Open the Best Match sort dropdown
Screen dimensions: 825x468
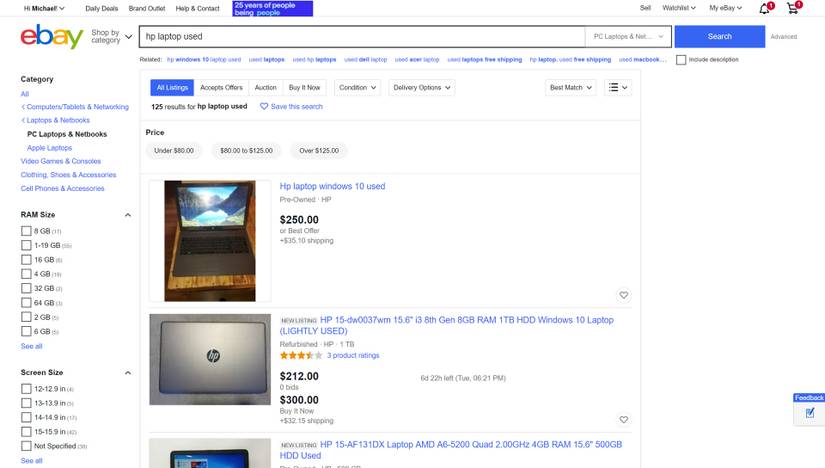[x=570, y=87]
